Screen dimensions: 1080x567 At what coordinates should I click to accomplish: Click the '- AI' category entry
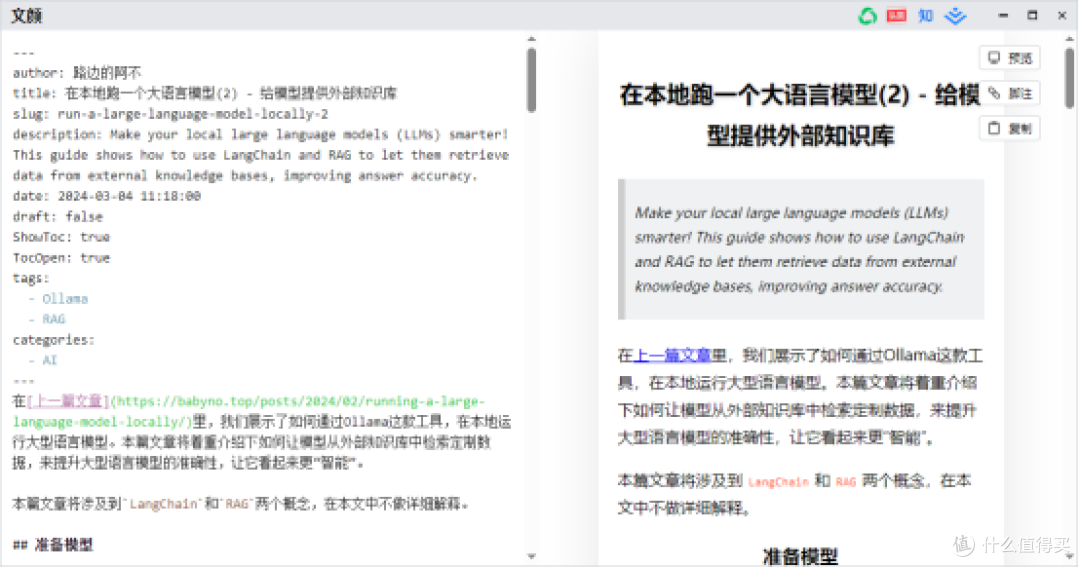click(x=43, y=360)
